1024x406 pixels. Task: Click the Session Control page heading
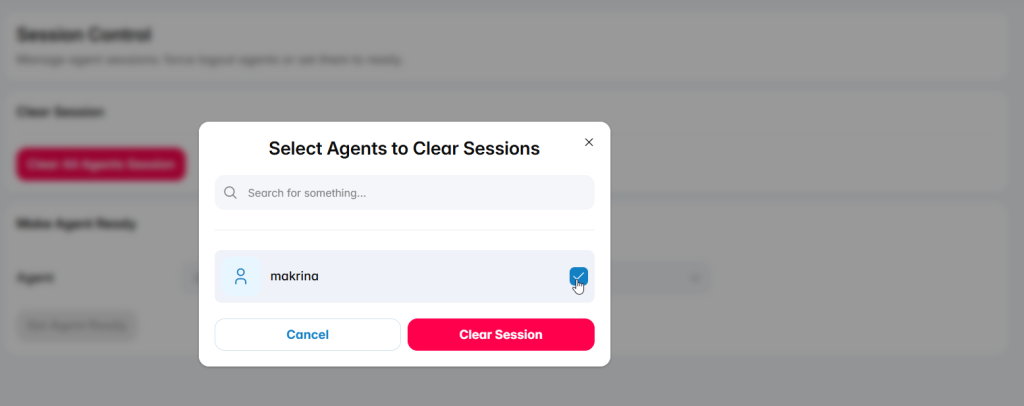click(x=84, y=34)
